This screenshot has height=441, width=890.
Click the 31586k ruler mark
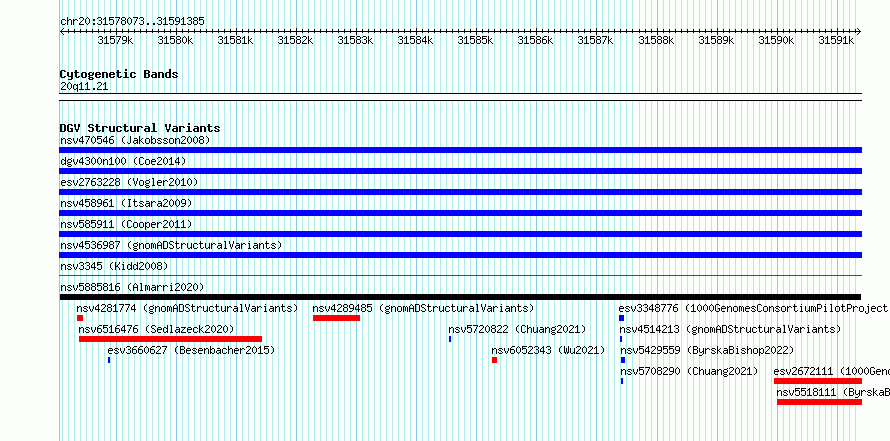click(535, 40)
